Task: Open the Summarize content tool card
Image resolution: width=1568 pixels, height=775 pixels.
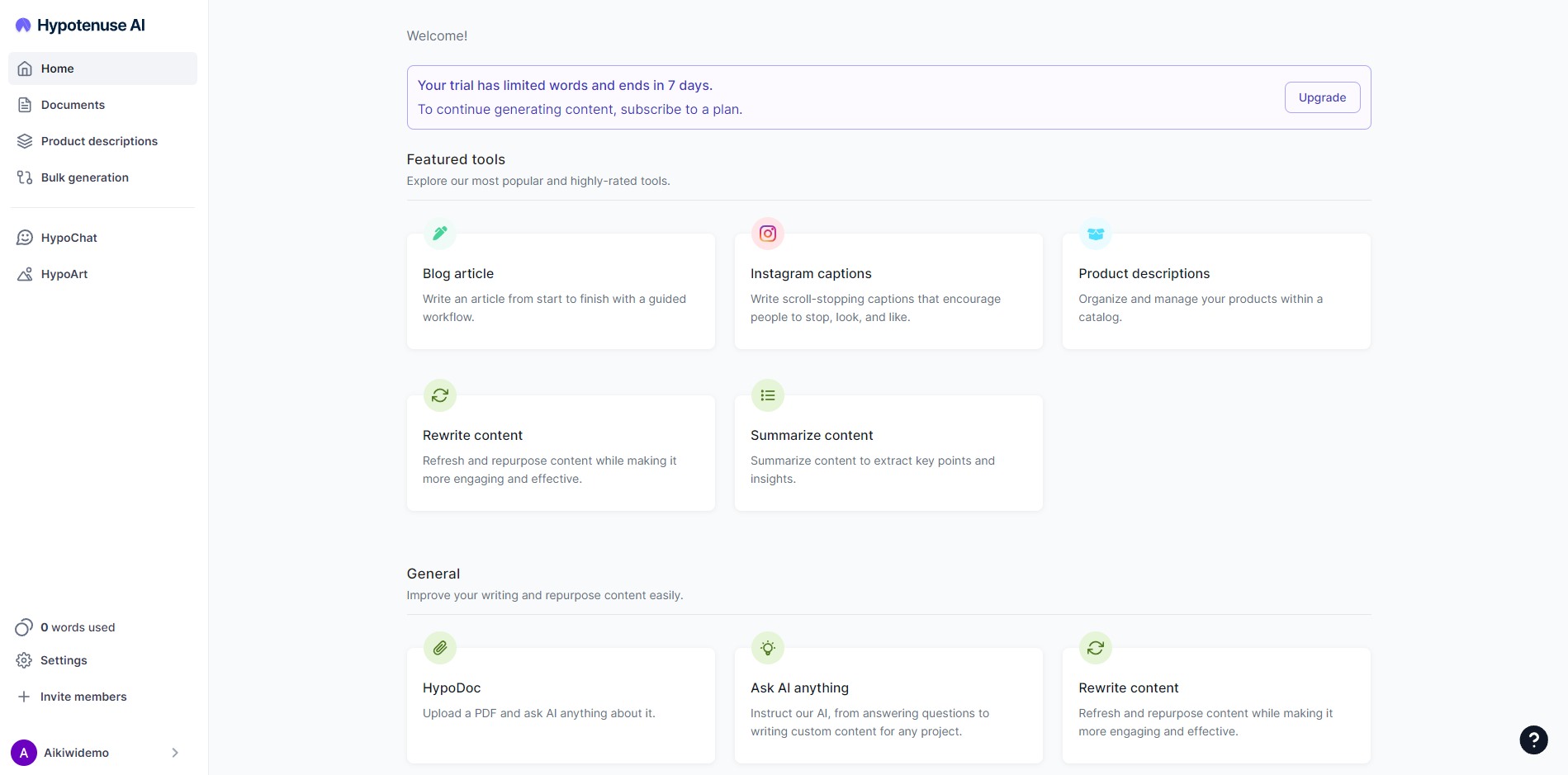Action: [888, 453]
